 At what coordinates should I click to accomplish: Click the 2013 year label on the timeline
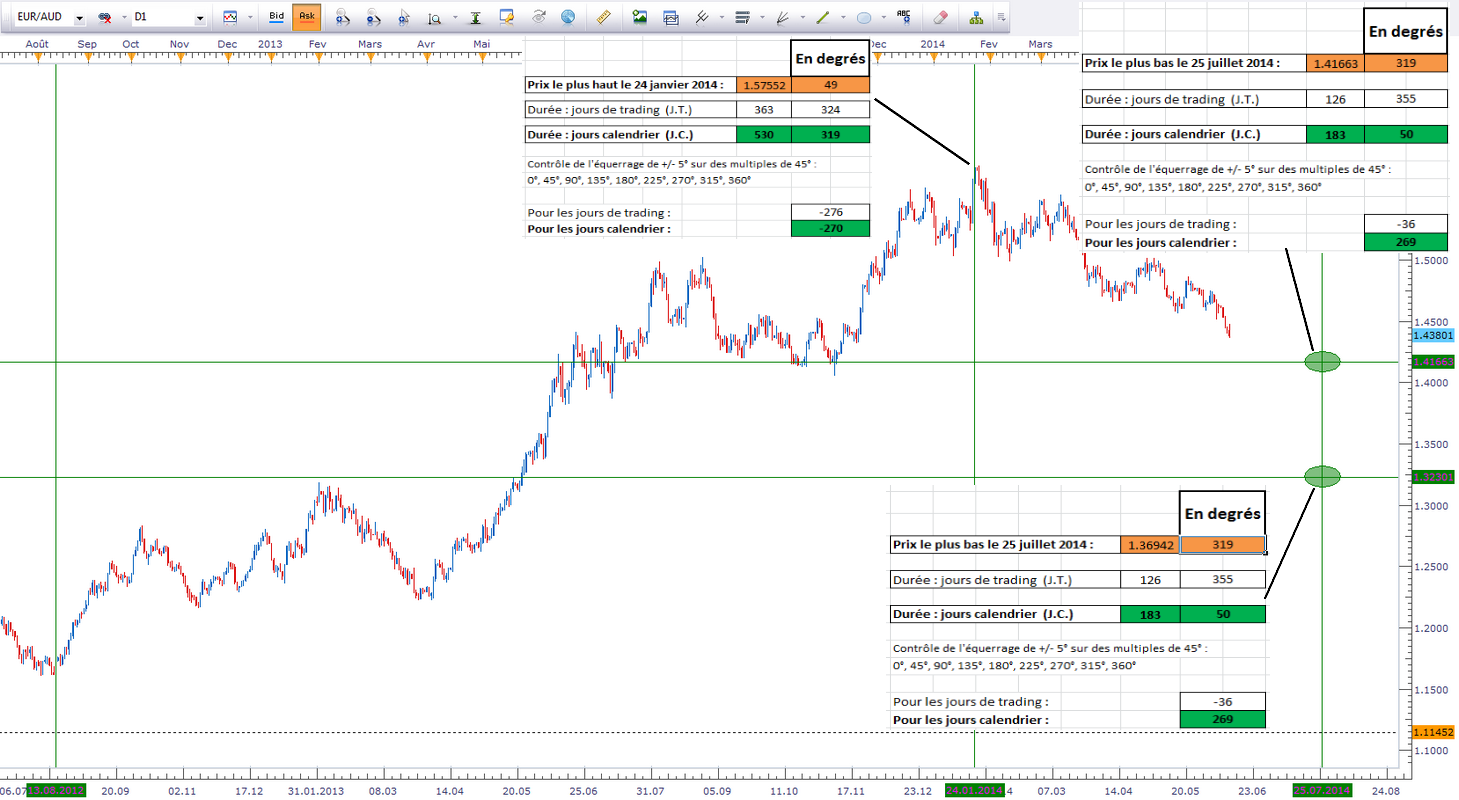tap(270, 44)
